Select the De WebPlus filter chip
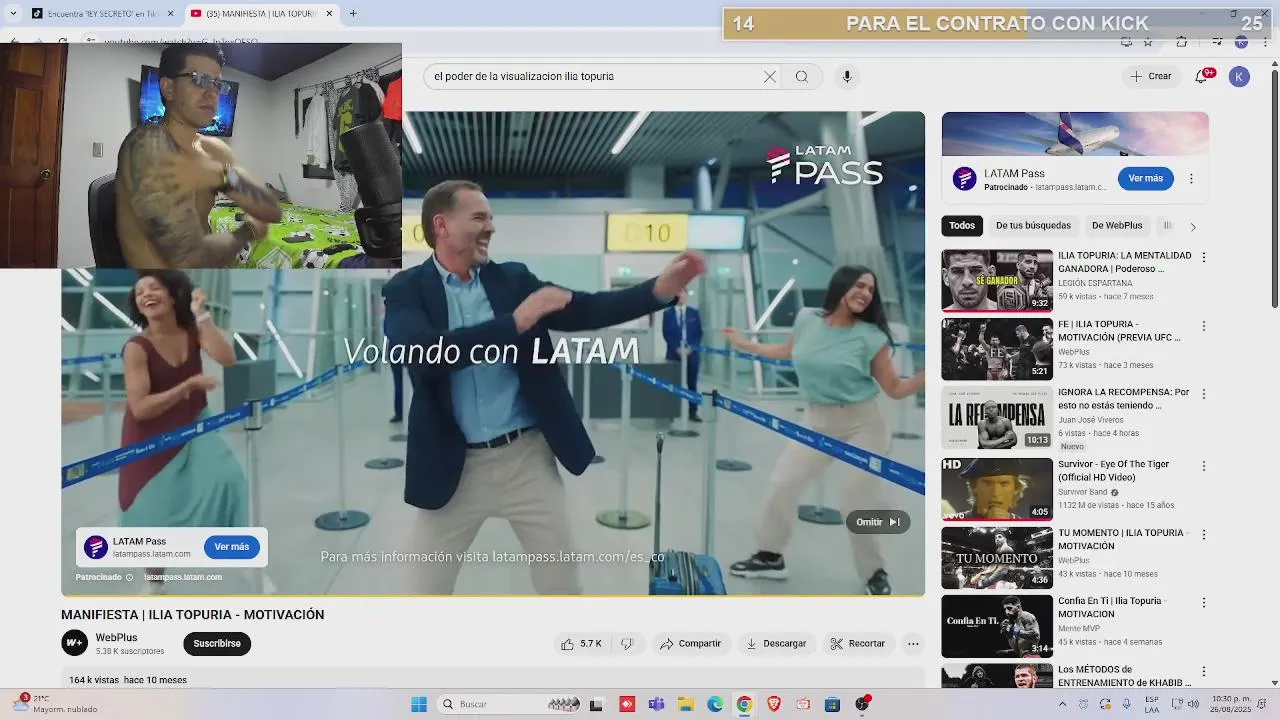The width and height of the screenshot is (1280, 720). tap(1117, 226)
